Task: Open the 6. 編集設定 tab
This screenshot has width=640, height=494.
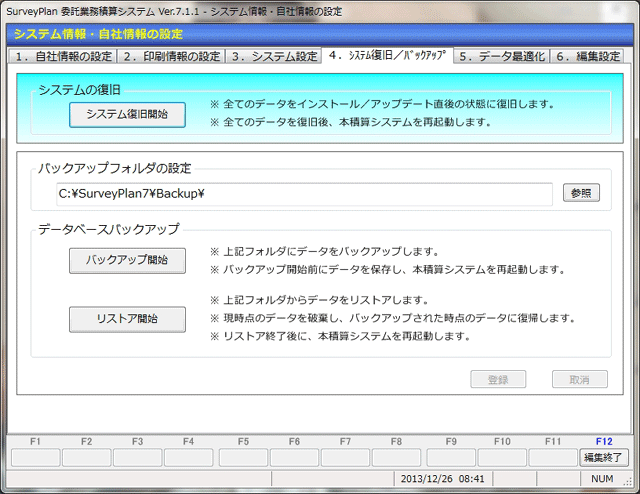Action: click(588, 56)
